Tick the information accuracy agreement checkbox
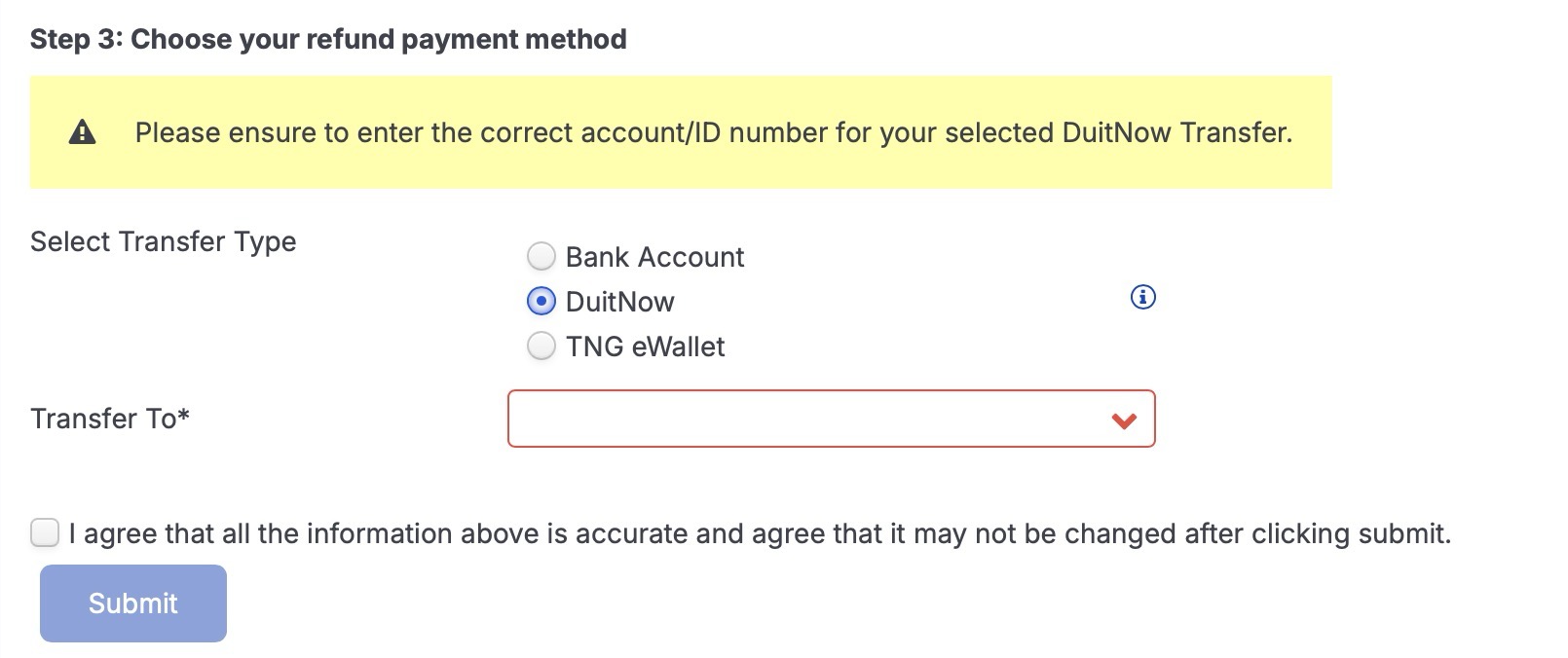The image size is (1568, 658). pos(45,533)
